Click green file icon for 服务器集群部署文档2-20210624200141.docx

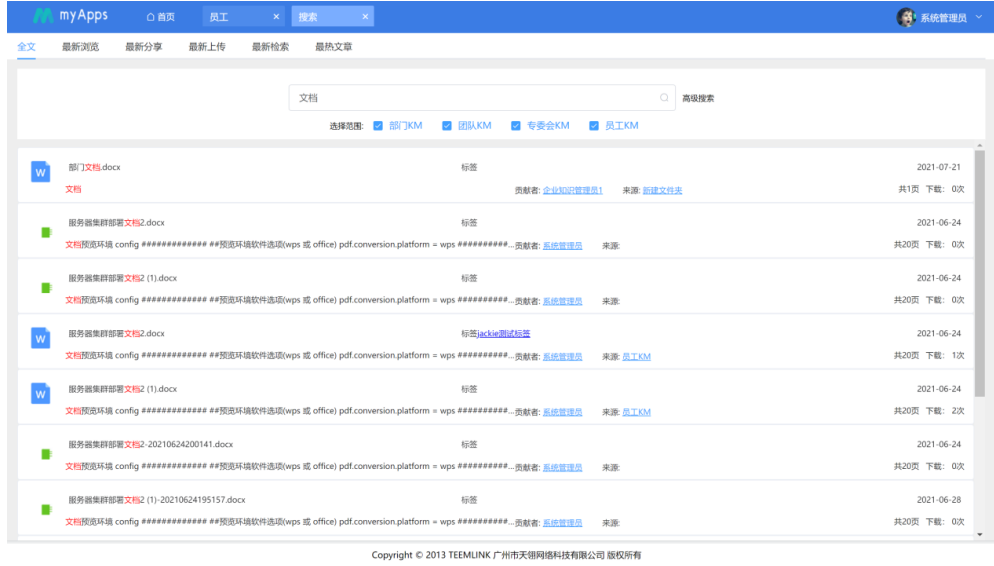pyautogui.click(x=45, y=454)
